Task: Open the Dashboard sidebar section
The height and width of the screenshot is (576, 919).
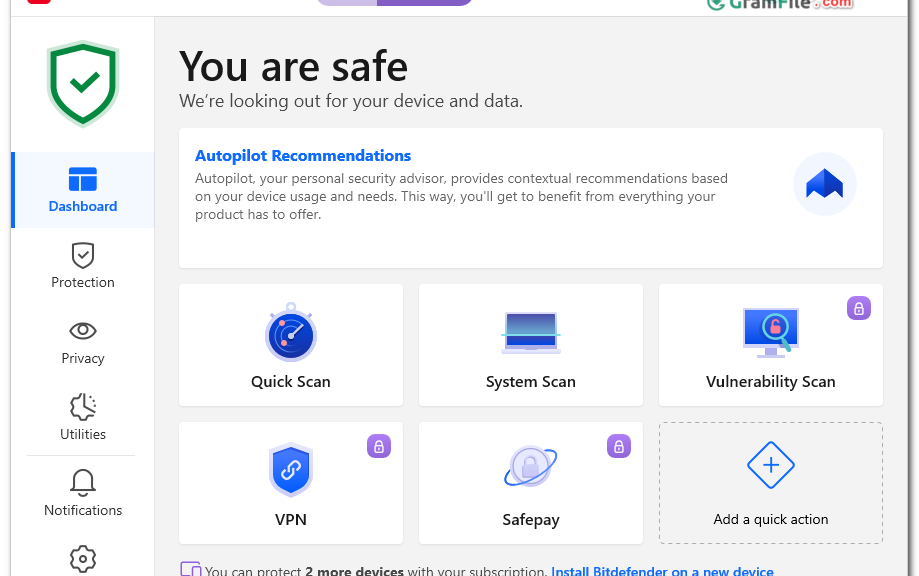Action: tap(83, 190)
